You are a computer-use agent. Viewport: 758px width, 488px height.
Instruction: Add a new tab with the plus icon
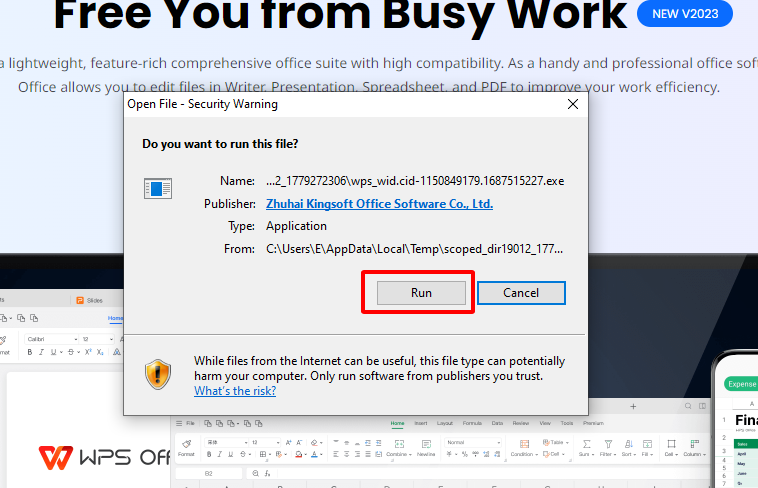[x=633, y=406]
